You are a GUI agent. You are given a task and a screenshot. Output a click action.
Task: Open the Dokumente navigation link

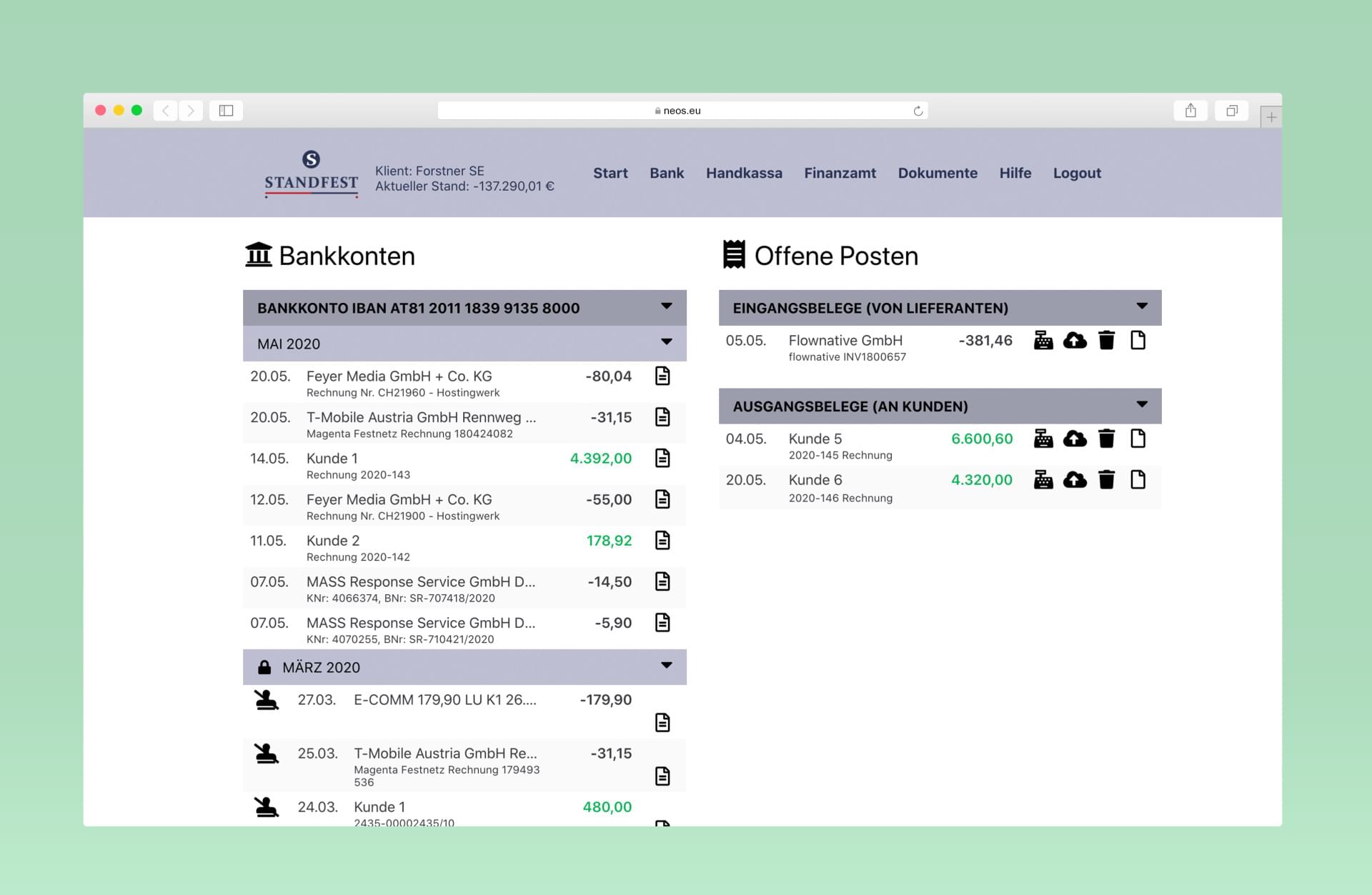point(938,173)
